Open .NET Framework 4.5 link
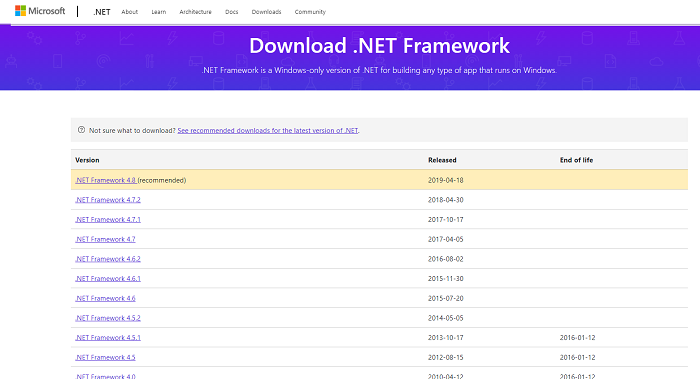The image size is (700, 379). [105, 357]
